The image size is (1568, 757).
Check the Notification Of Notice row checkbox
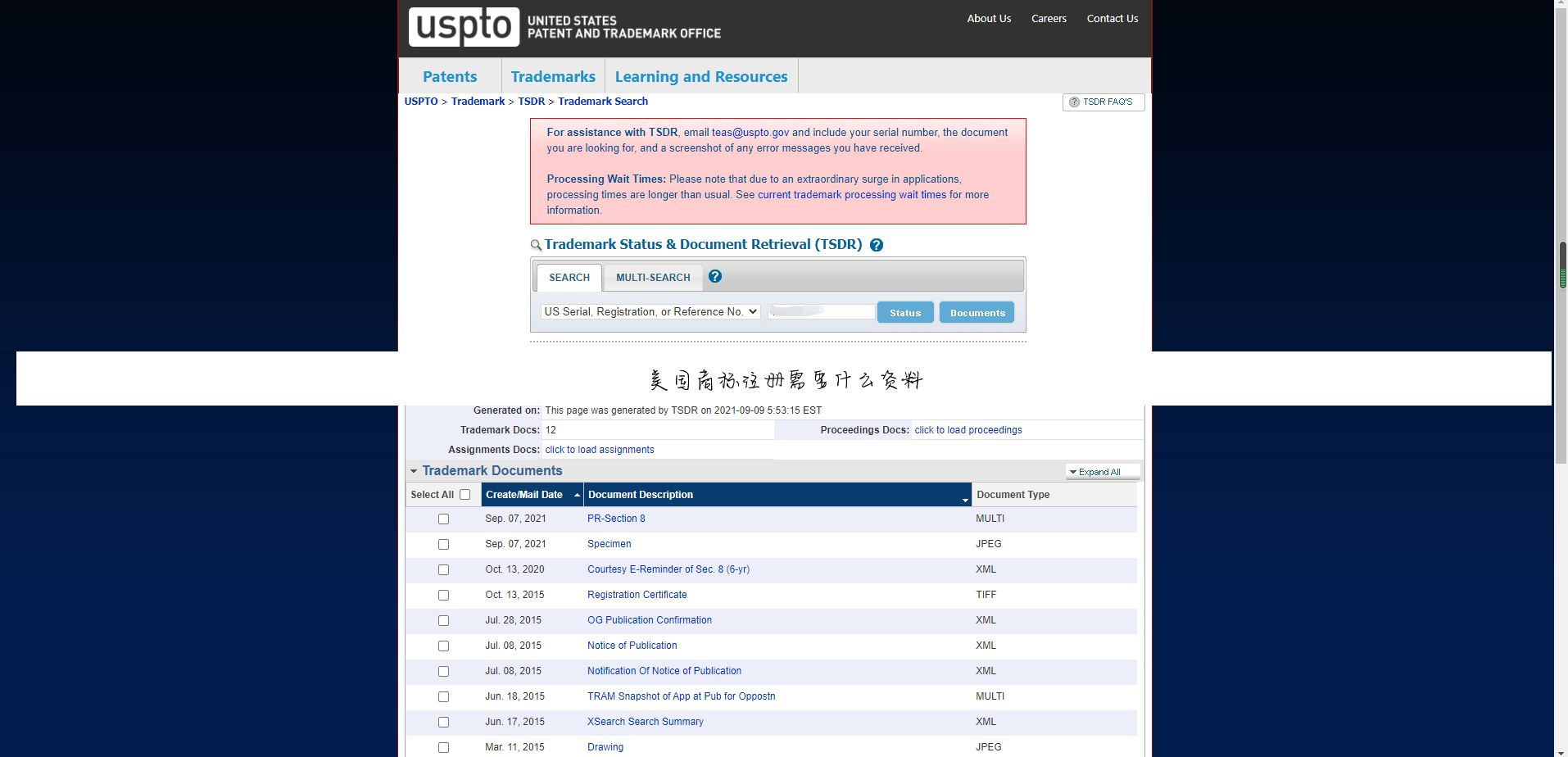pos(443,671)
